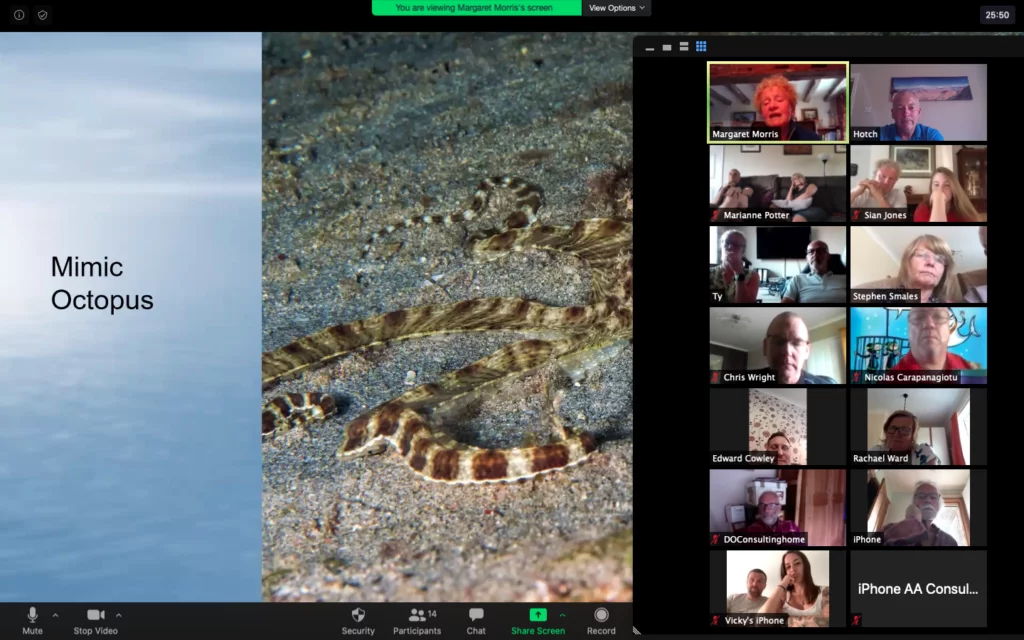The image size is (1024, 640).
Task: Click the encryption shield icon
Action: pos(42,14)
